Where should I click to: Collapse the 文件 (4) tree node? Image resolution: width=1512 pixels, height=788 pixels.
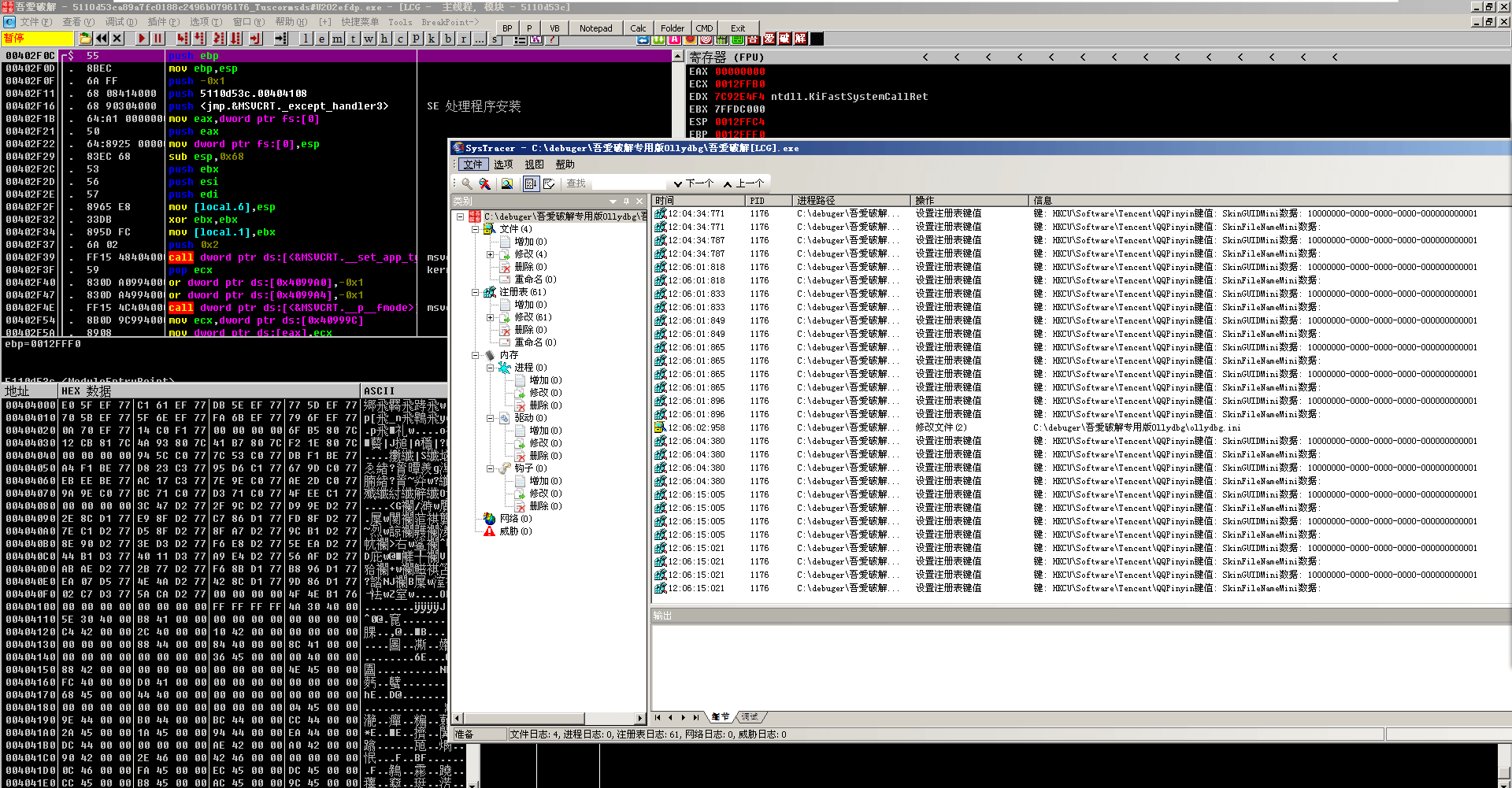click(x=475, y=229)
